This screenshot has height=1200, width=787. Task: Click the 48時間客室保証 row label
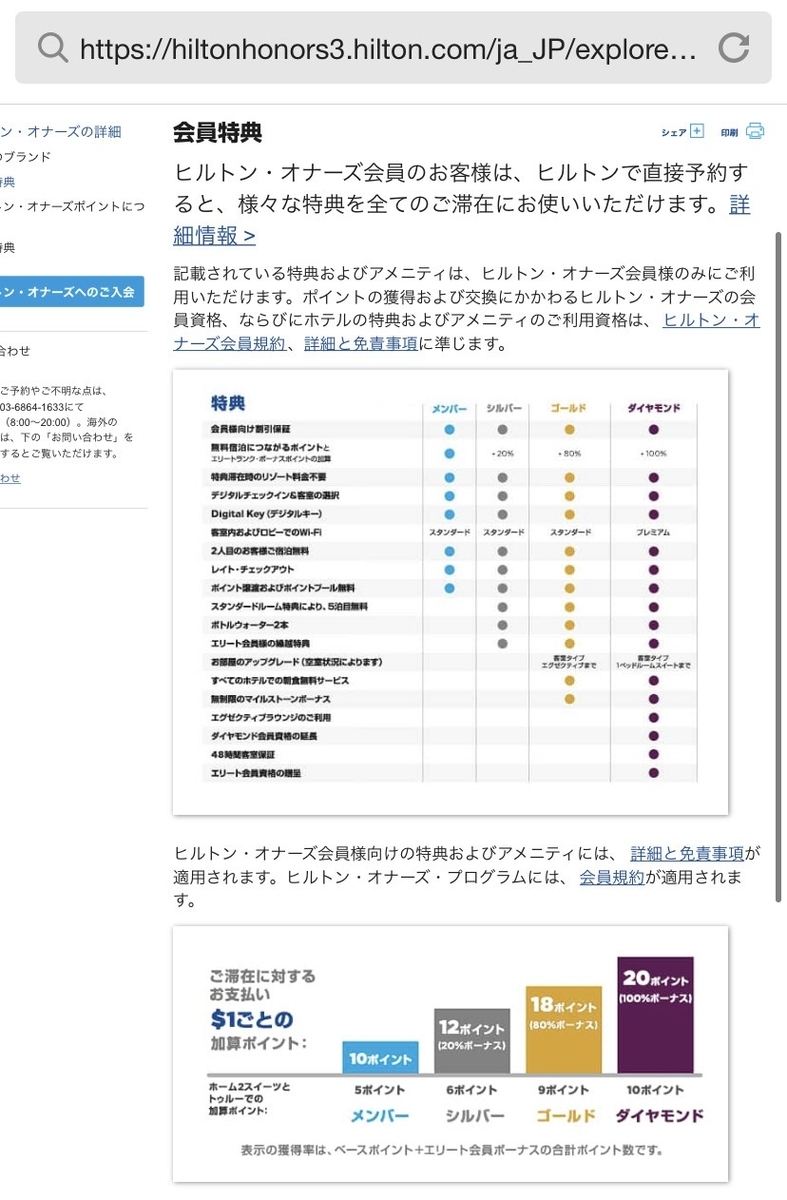pyautogui.click(x=242, y=755)
